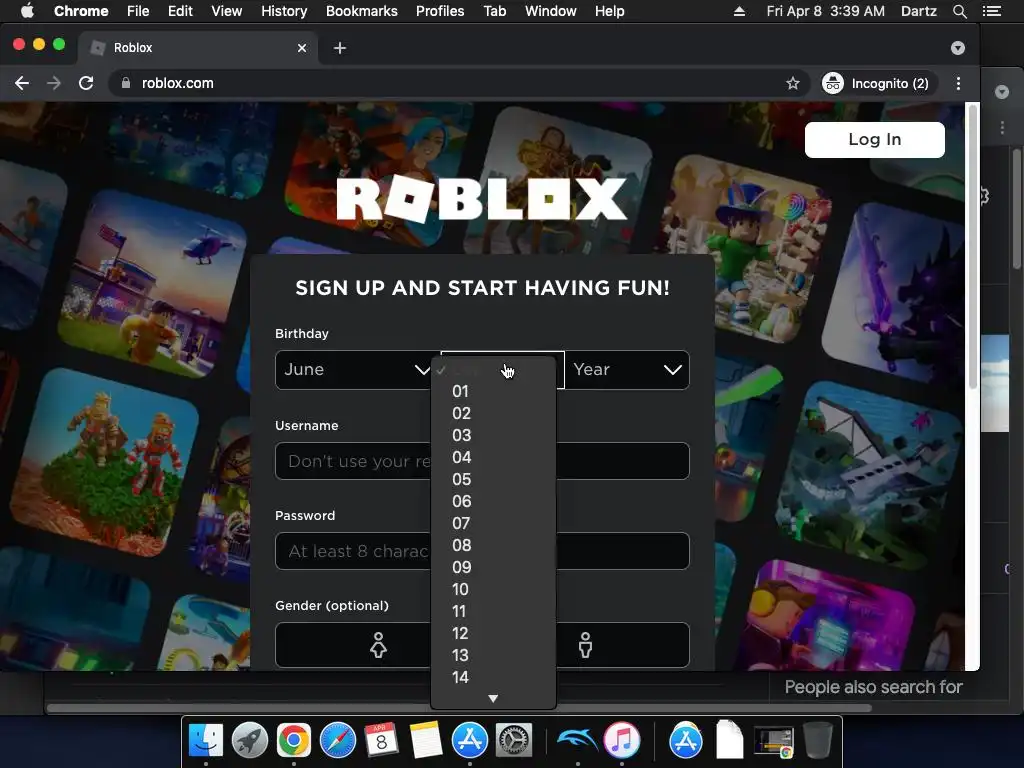Open Google Chrome in the Dock
Image resolution: width=1024 pixels, height=768 pixels.
pyautogui.click(x=293, y=740)
